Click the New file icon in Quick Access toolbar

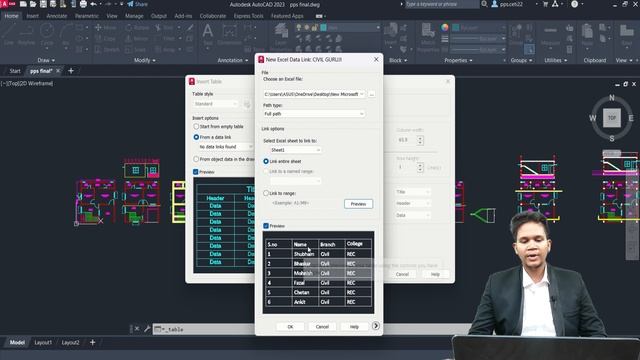coord(23,4)
